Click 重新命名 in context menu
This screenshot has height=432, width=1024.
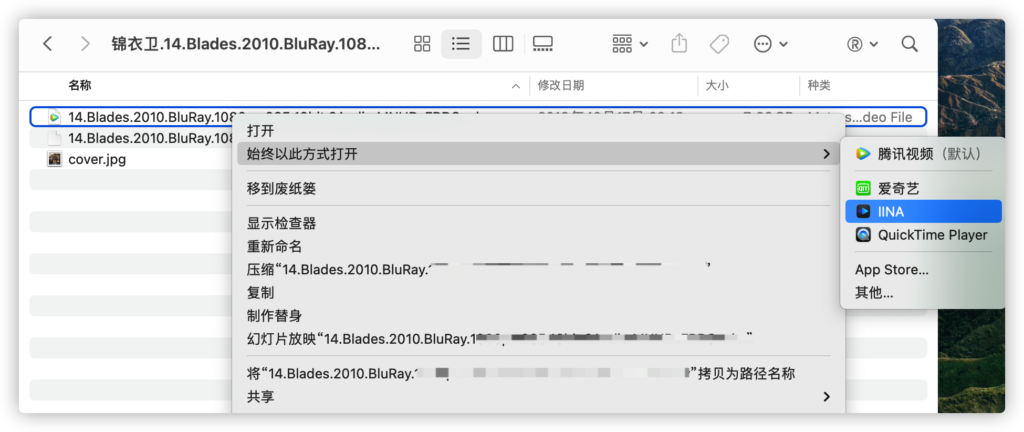[x=274, y=246]
